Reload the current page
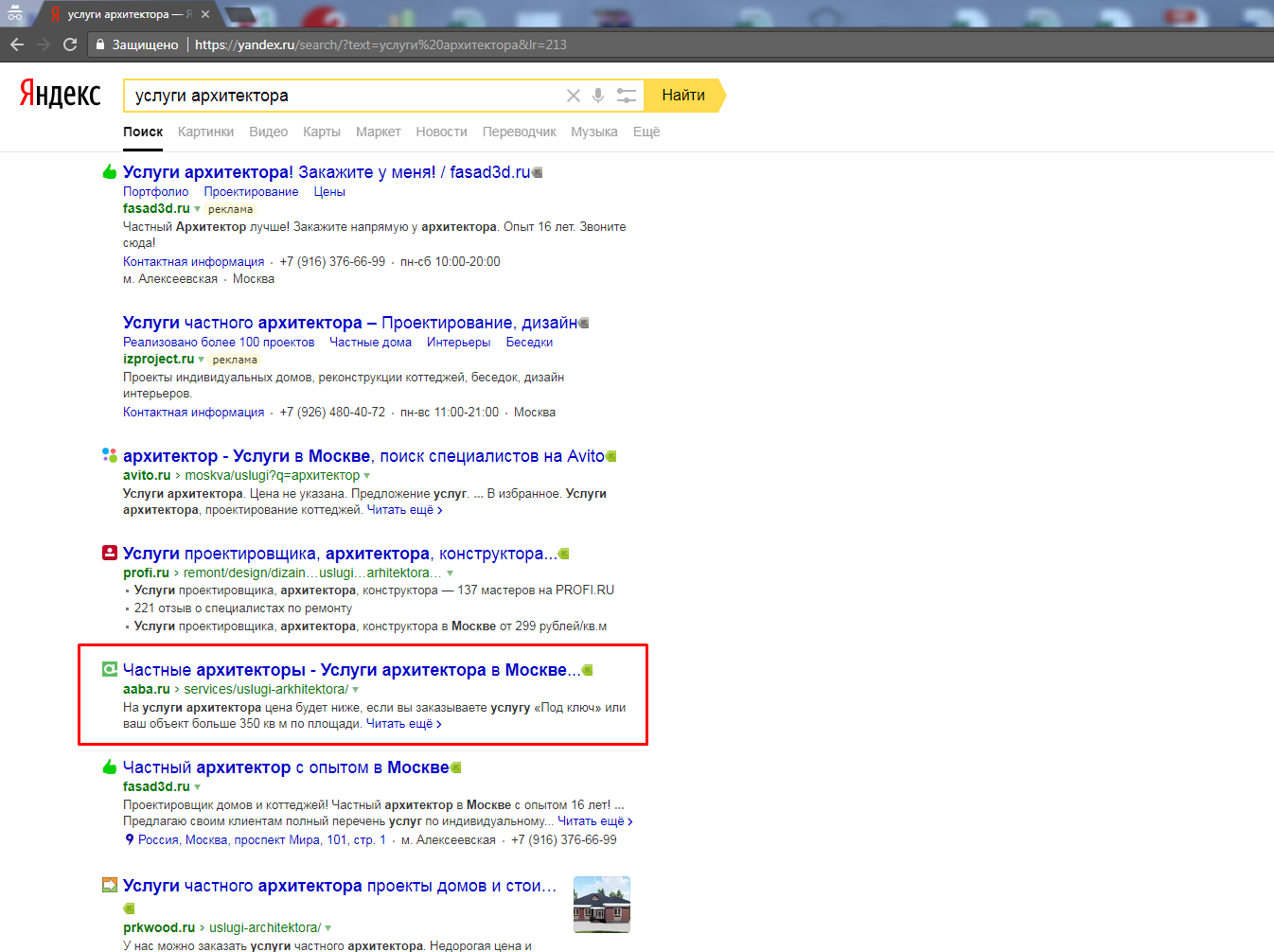 point(70,44)
